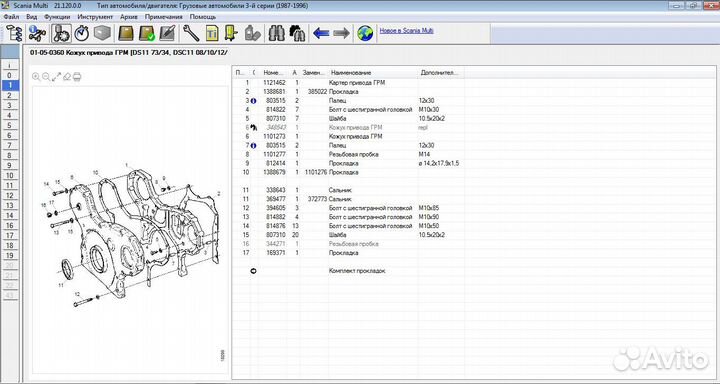This screenshot has height=384, width=720.
Task: Open the Функции menu
Action: (57, 17)
